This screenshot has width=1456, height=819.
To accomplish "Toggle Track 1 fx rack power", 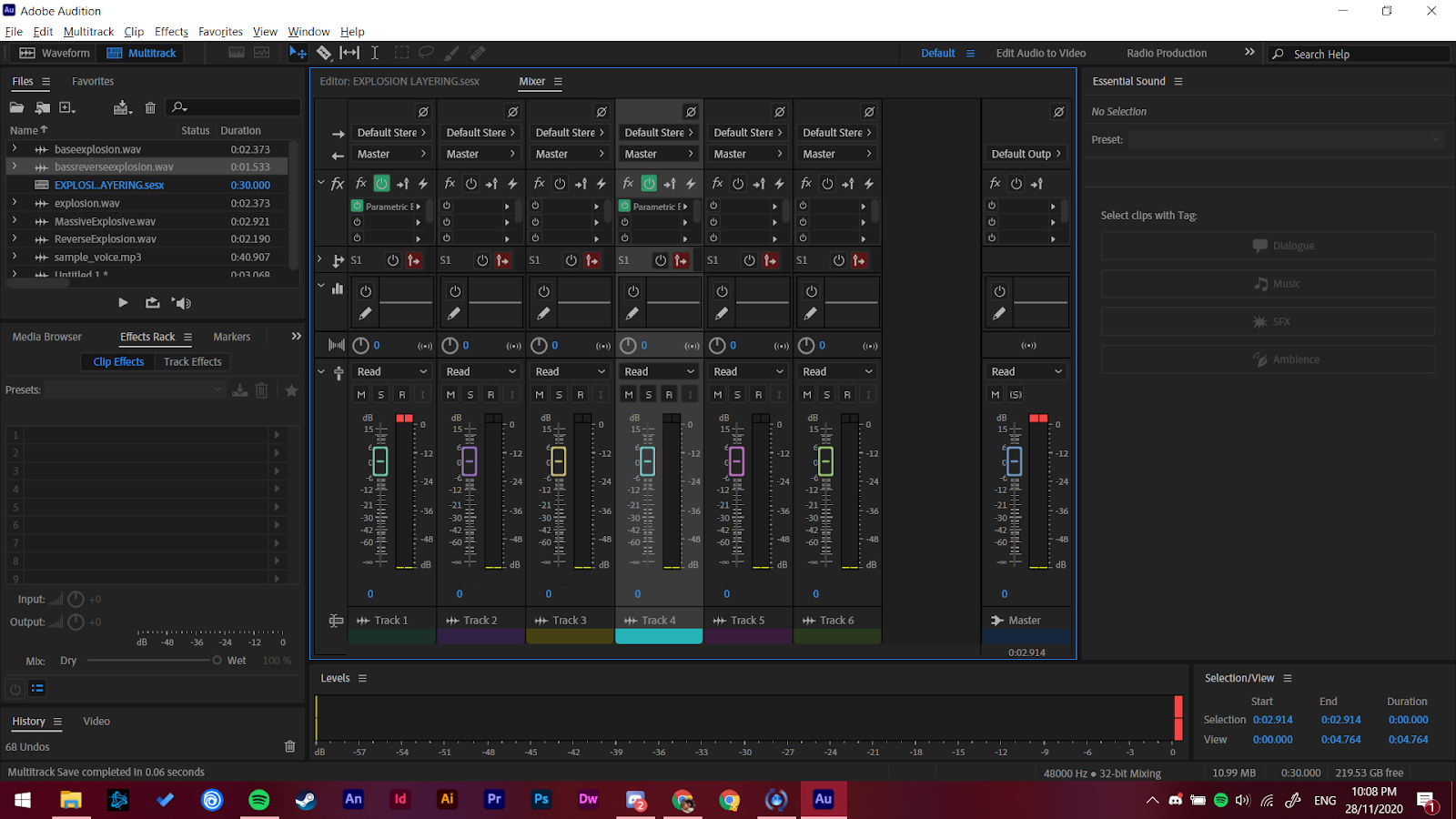I will 381,184.
